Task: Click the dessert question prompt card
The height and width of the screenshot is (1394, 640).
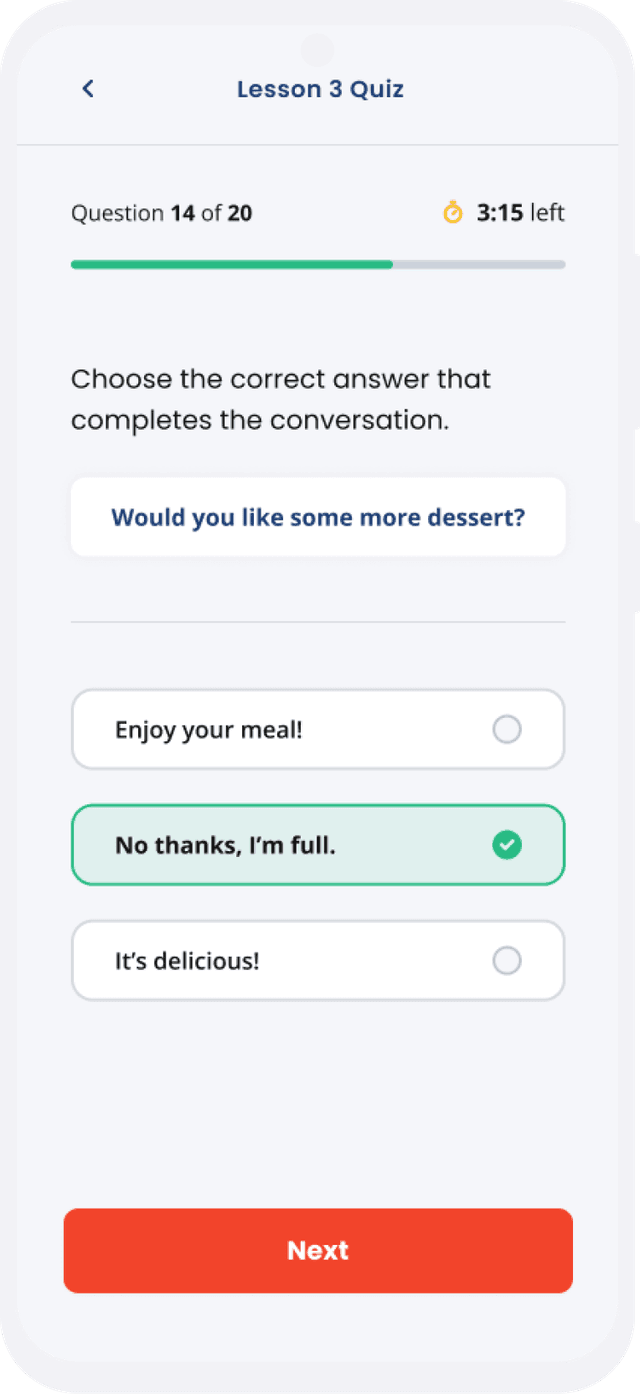Action: click(318, 517)
